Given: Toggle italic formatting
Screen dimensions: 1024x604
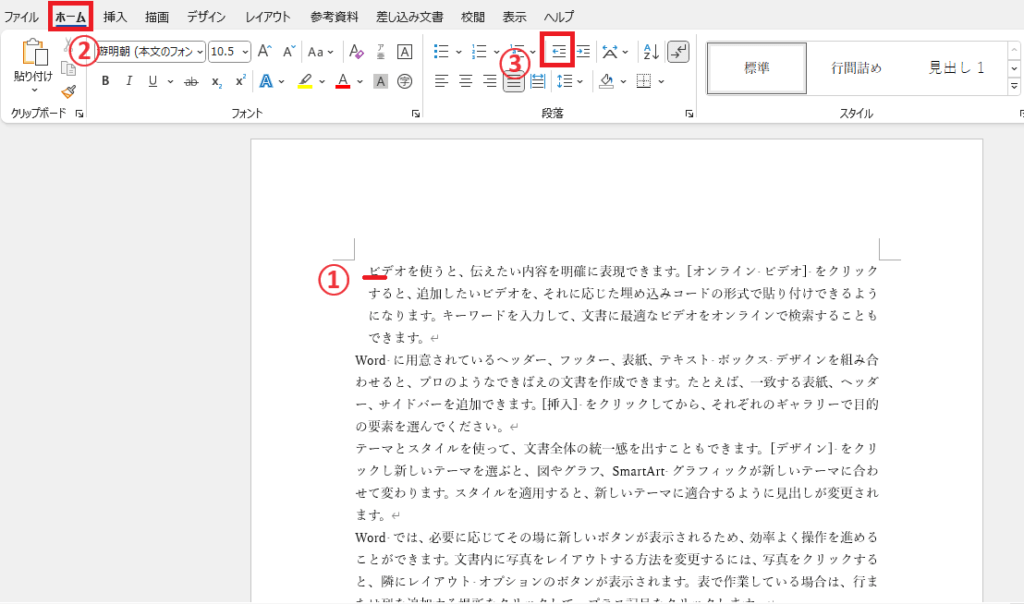Looking at the screenshot, I should (x=129, y=81).
